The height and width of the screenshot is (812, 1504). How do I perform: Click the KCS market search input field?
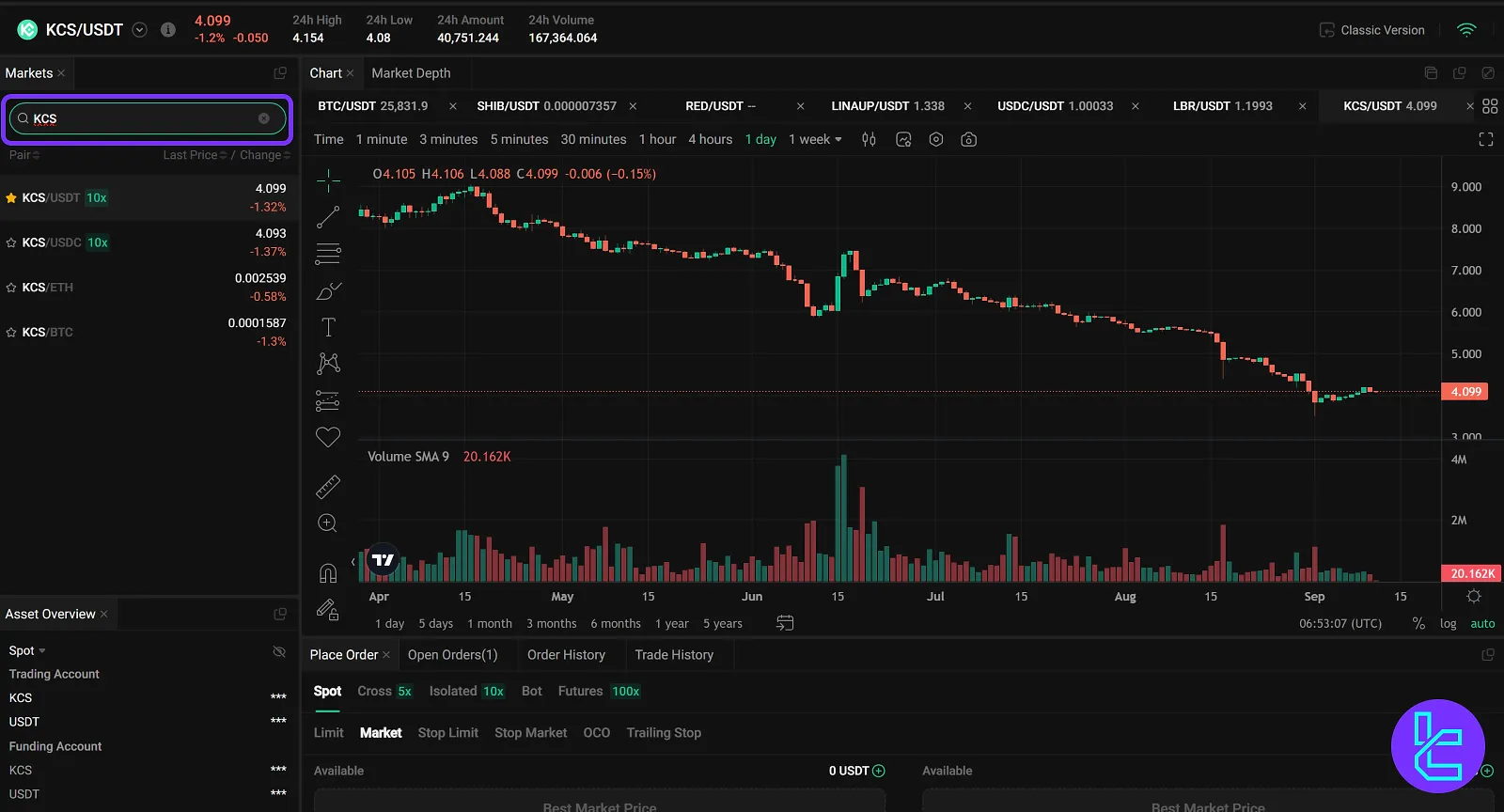pyautogui.click(x=148, y=118)
